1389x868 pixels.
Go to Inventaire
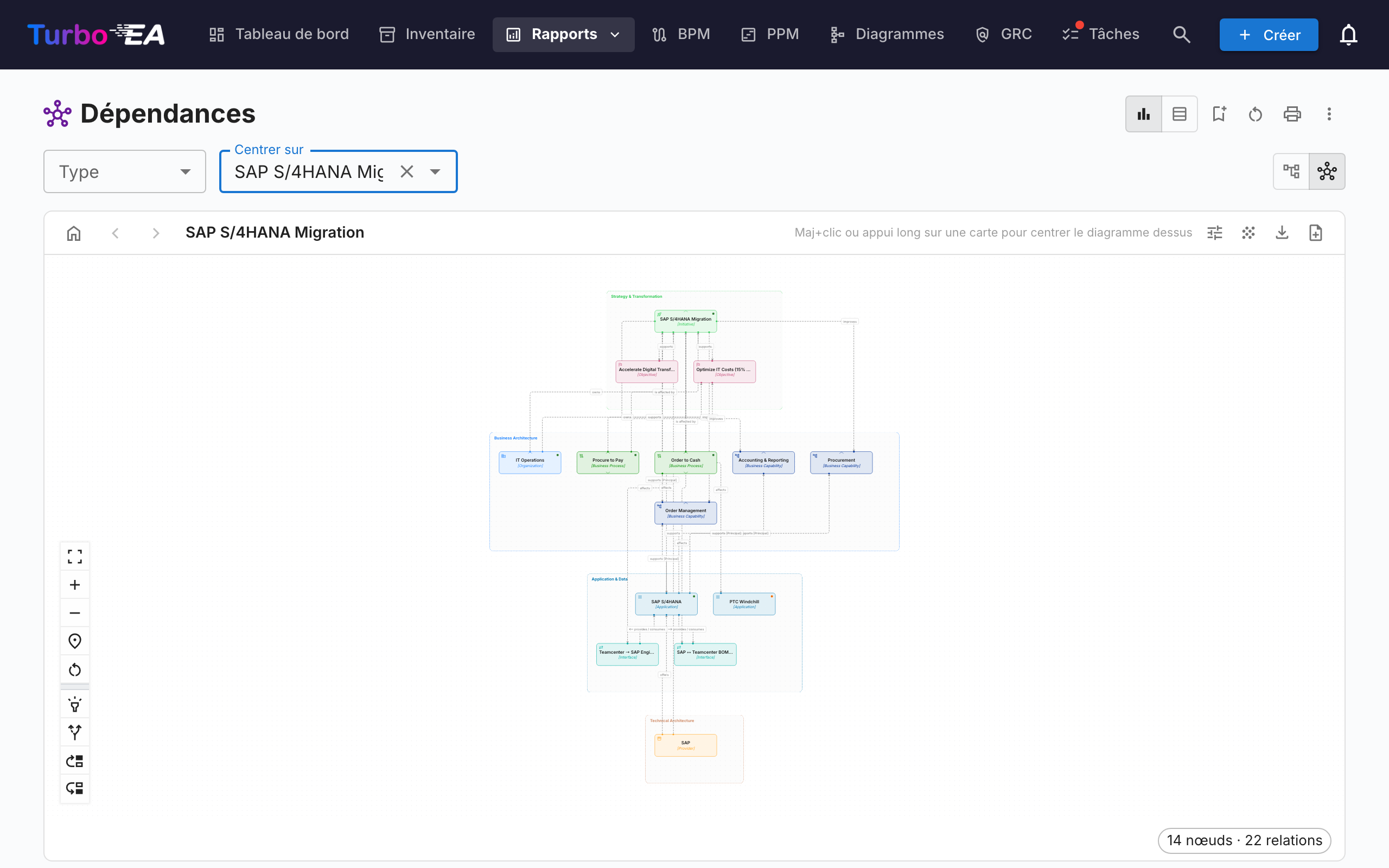pos(427,34)
